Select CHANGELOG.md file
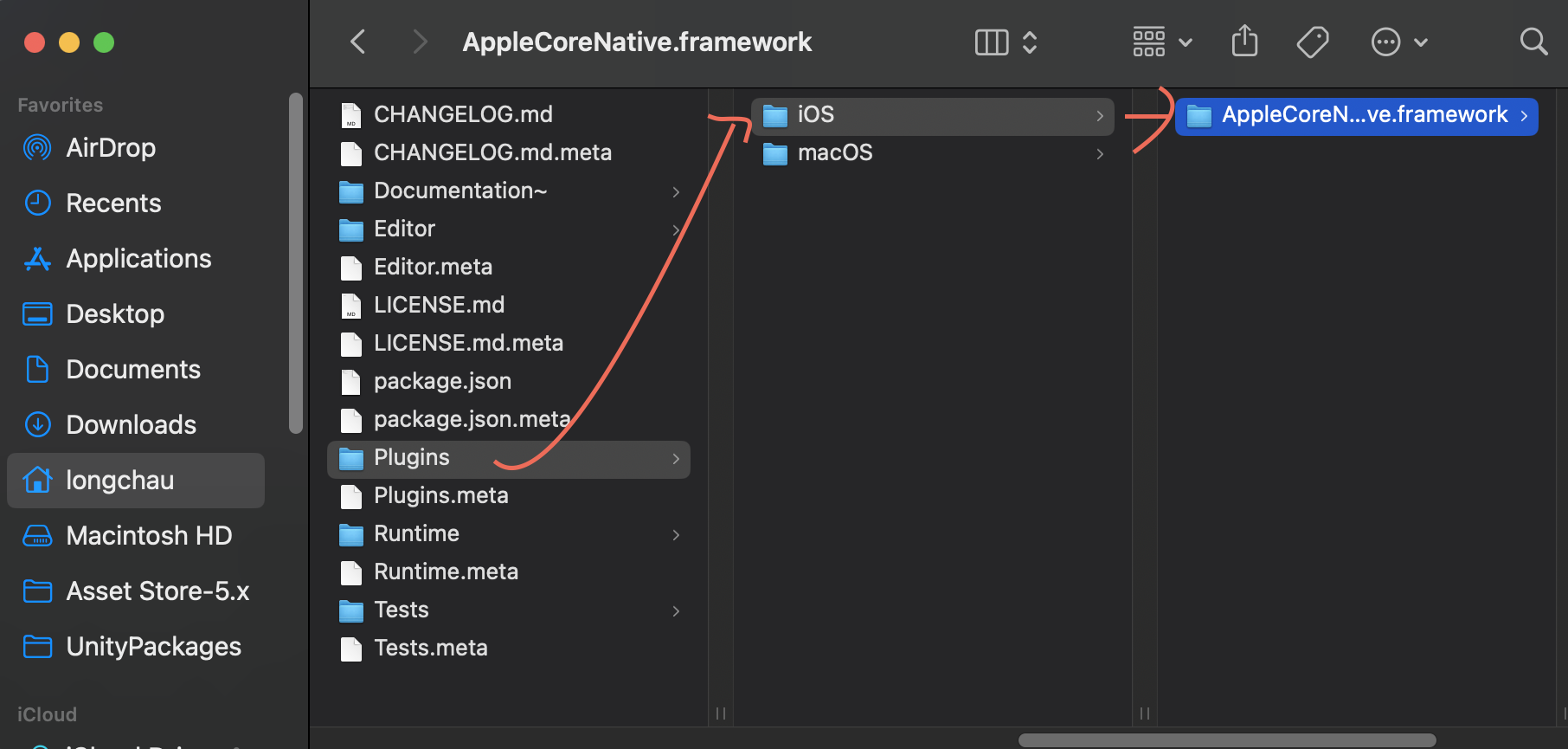 509,114
